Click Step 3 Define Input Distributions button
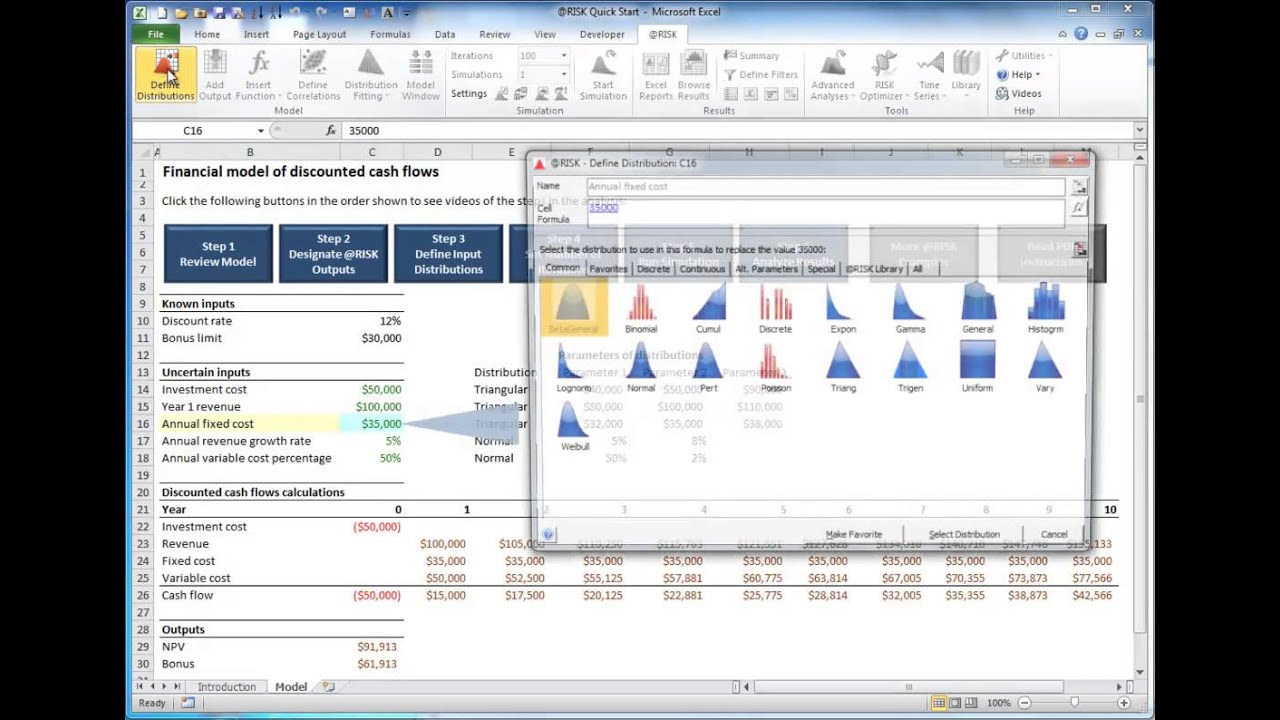Screen dimensions: 1280x720 (448, 254)
